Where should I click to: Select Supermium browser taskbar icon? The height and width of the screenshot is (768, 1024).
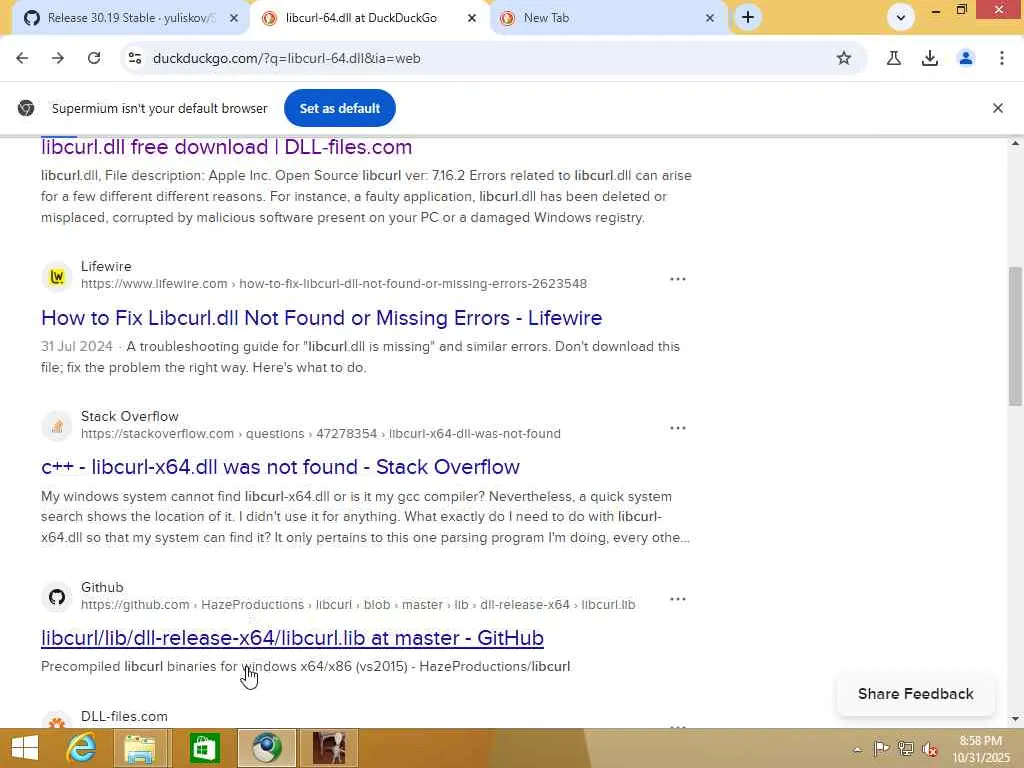pos(267,748)
